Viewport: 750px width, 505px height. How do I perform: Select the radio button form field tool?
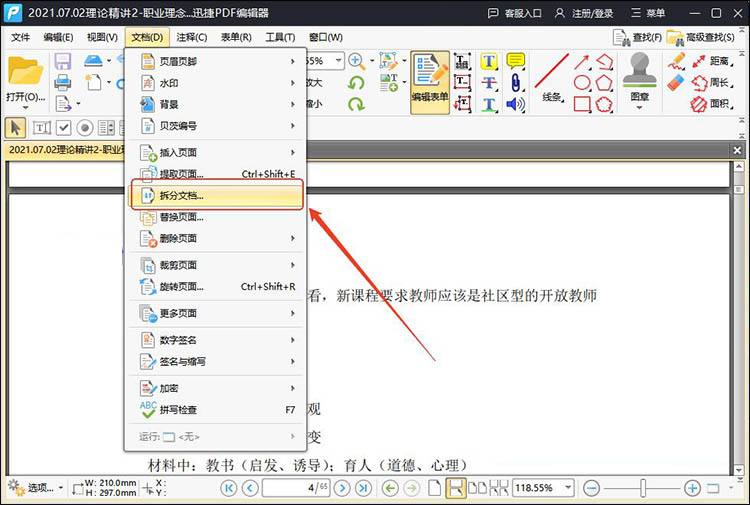(85, 128)
